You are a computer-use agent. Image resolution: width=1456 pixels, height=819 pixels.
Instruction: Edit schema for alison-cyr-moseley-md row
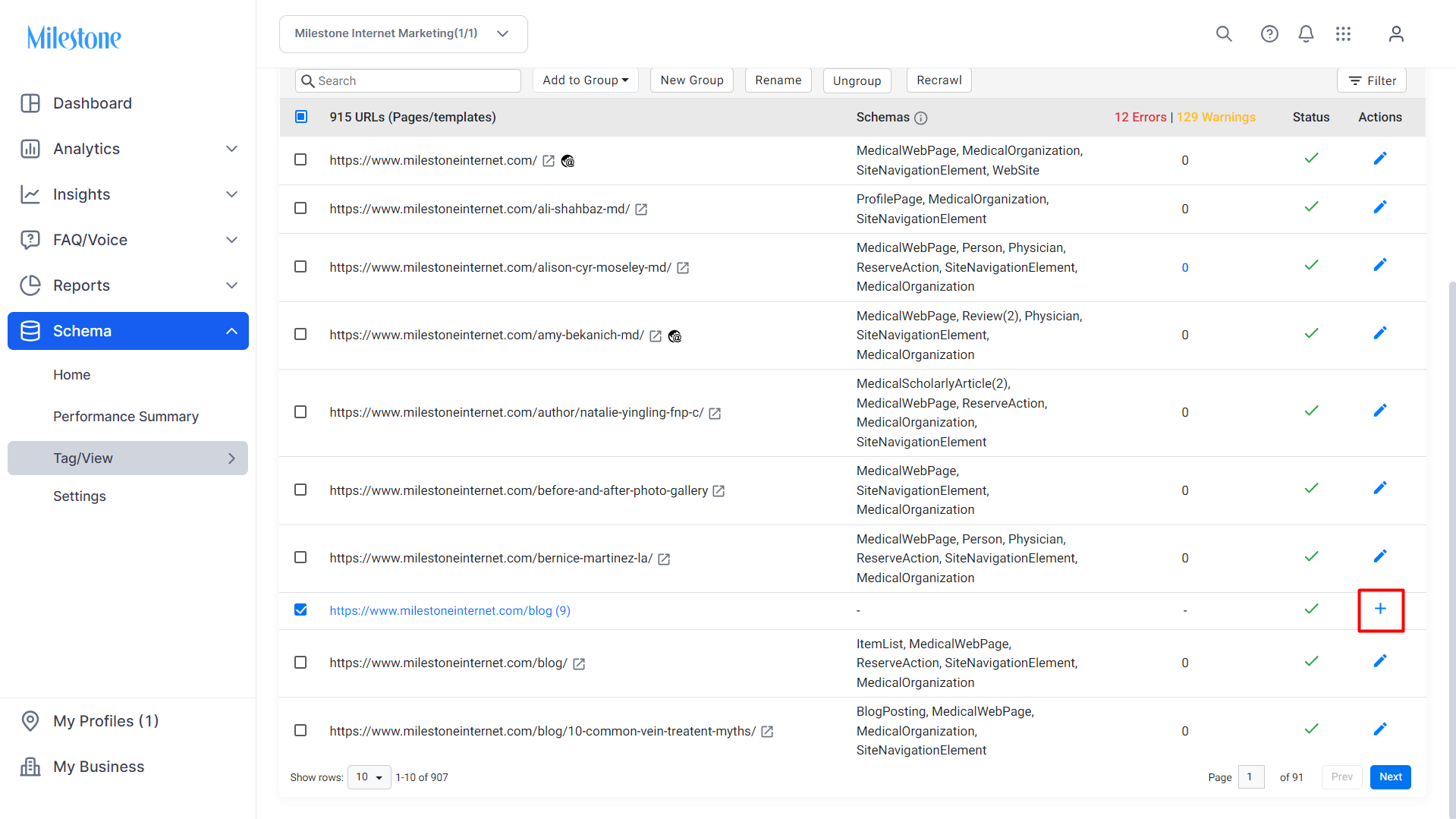tap(1380, 265)
